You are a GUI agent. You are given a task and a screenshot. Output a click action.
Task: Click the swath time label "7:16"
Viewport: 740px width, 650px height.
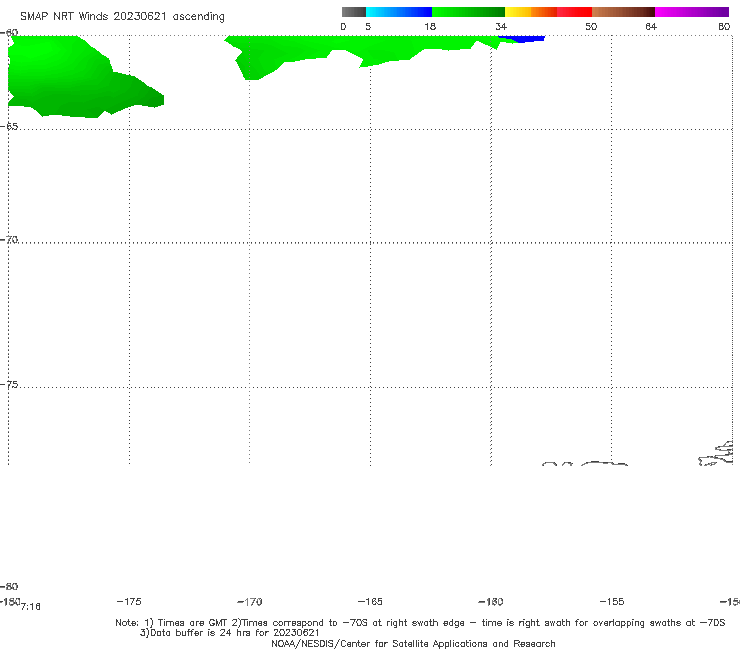pos(31,607)
